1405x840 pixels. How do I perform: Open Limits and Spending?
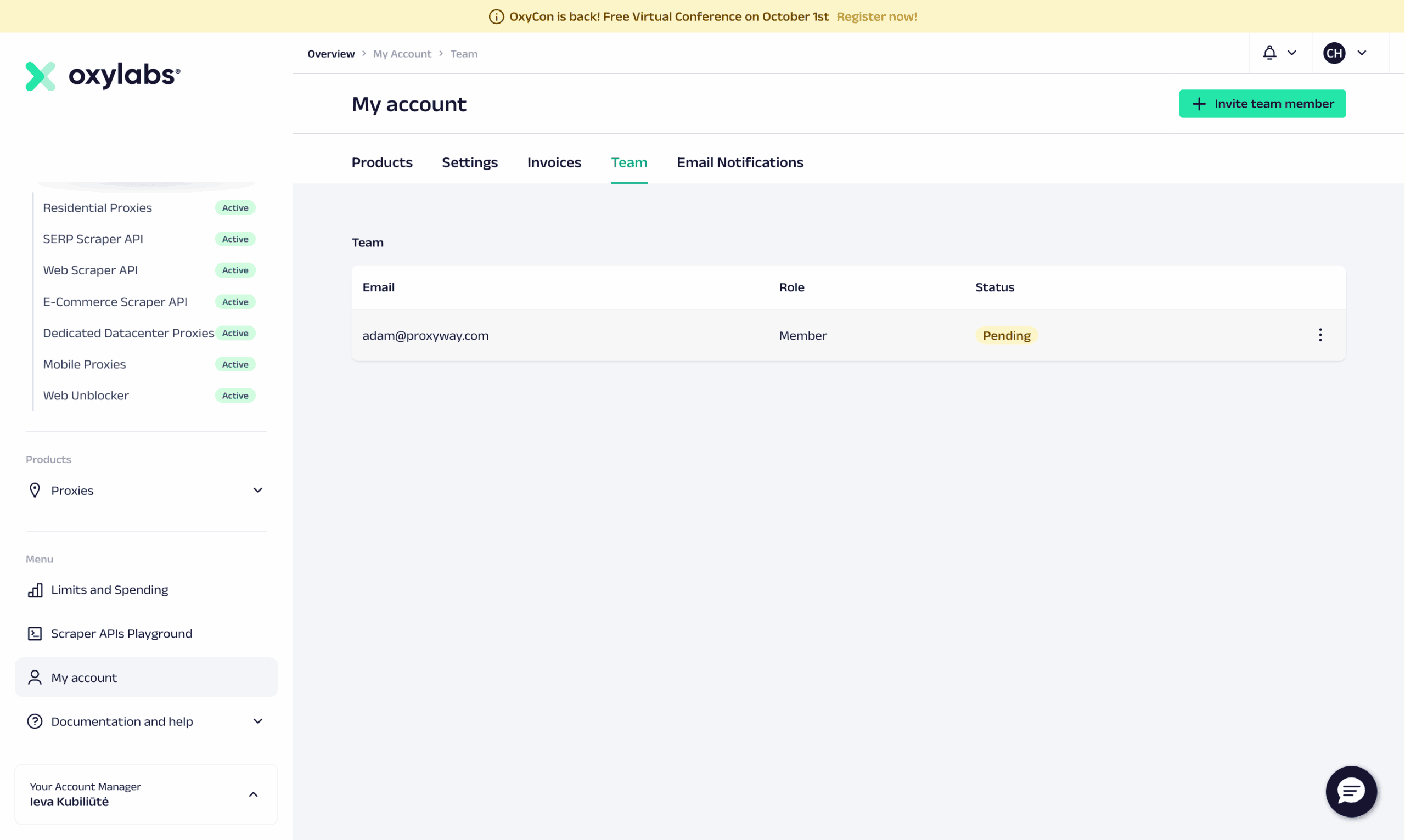(110, 590)
